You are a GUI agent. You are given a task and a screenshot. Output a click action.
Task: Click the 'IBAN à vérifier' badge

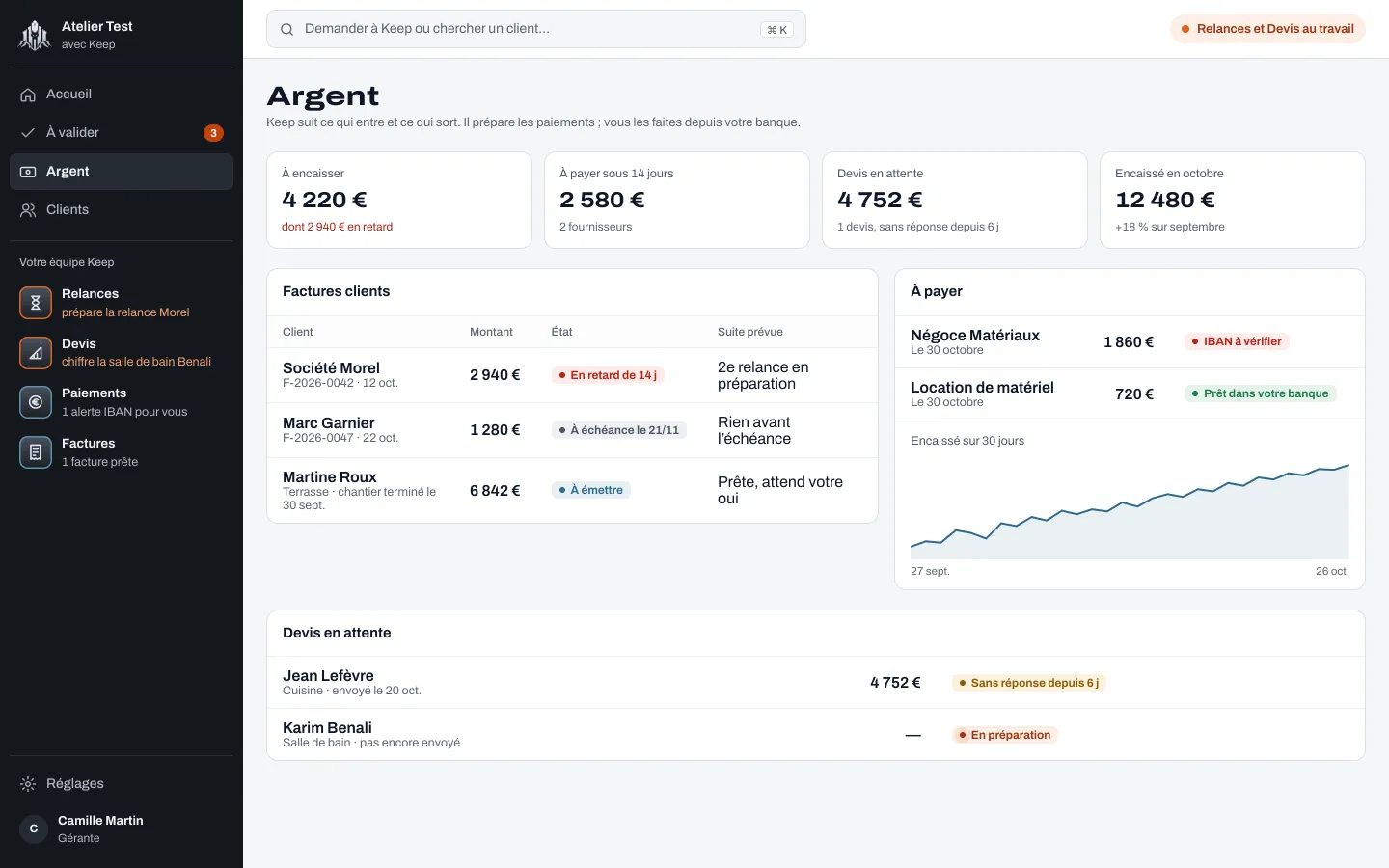(1237, 341)
